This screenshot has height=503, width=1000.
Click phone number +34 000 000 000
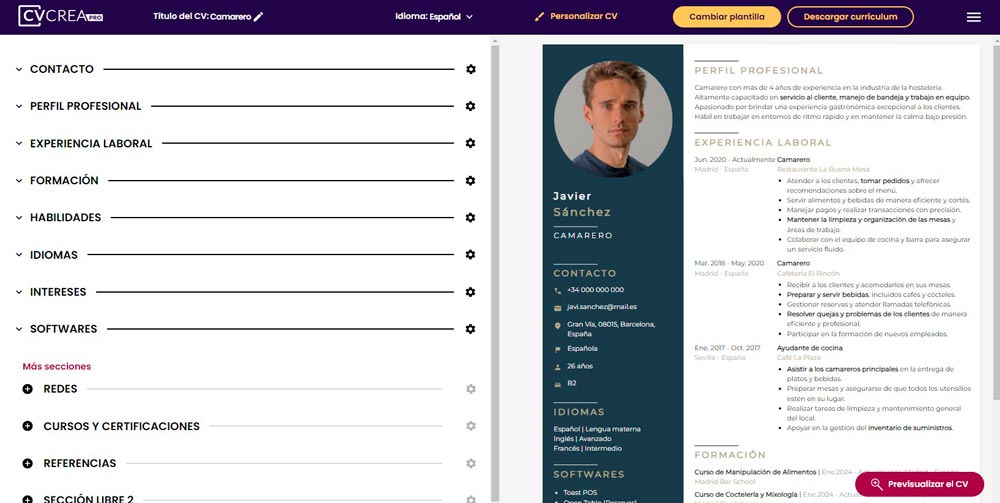pos(596,290)
